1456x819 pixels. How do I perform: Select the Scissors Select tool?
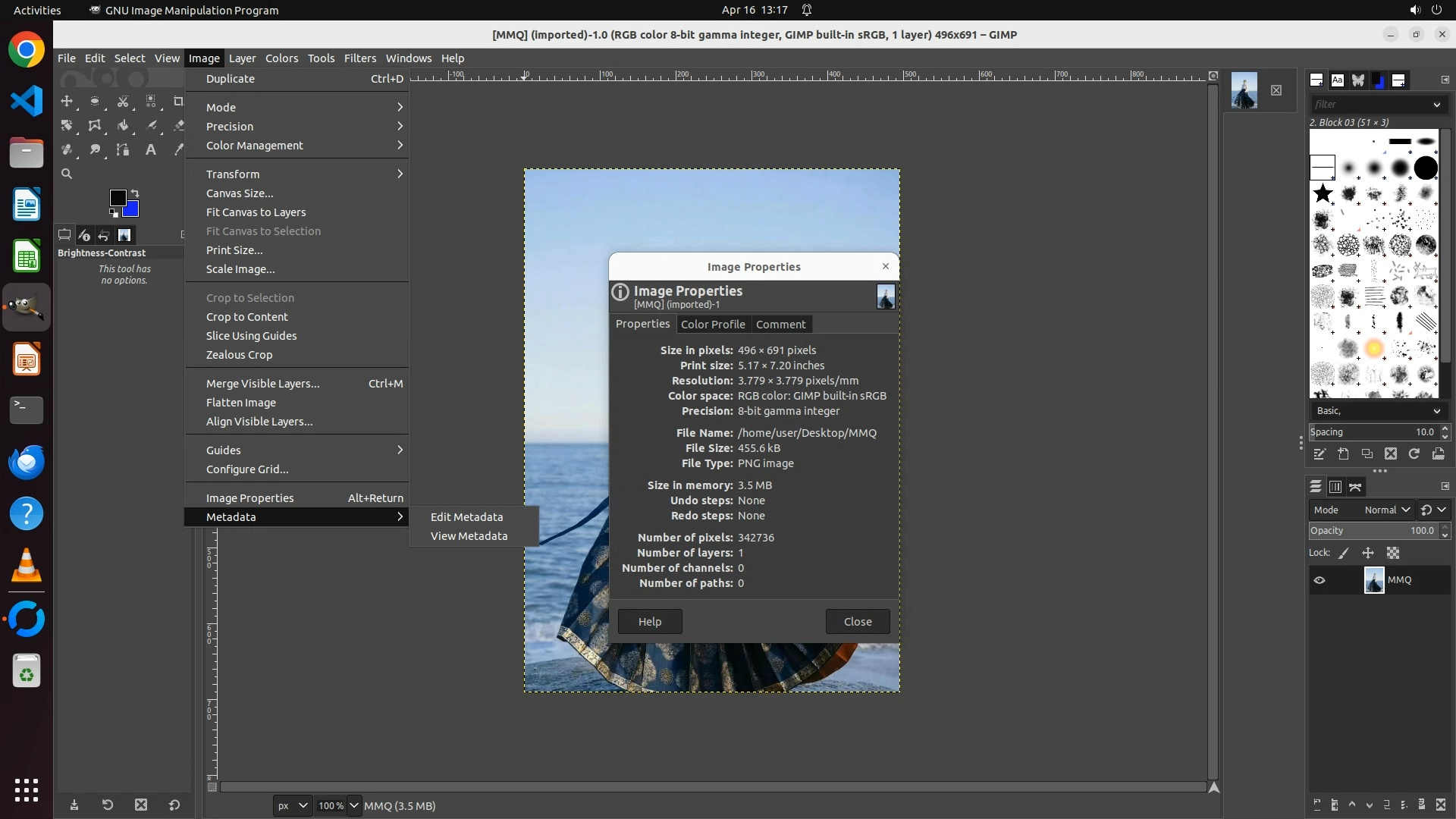pos(123,101)
